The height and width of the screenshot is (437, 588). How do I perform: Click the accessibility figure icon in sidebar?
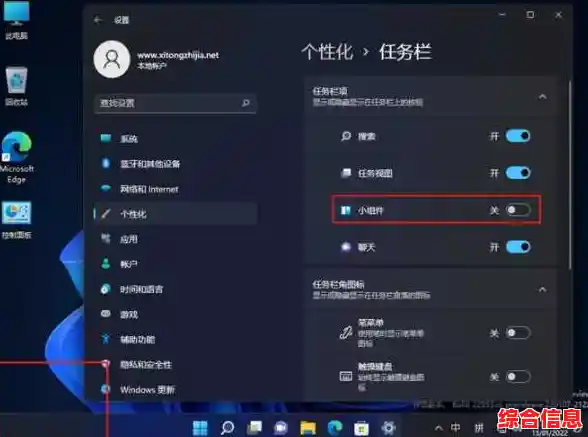106,339
